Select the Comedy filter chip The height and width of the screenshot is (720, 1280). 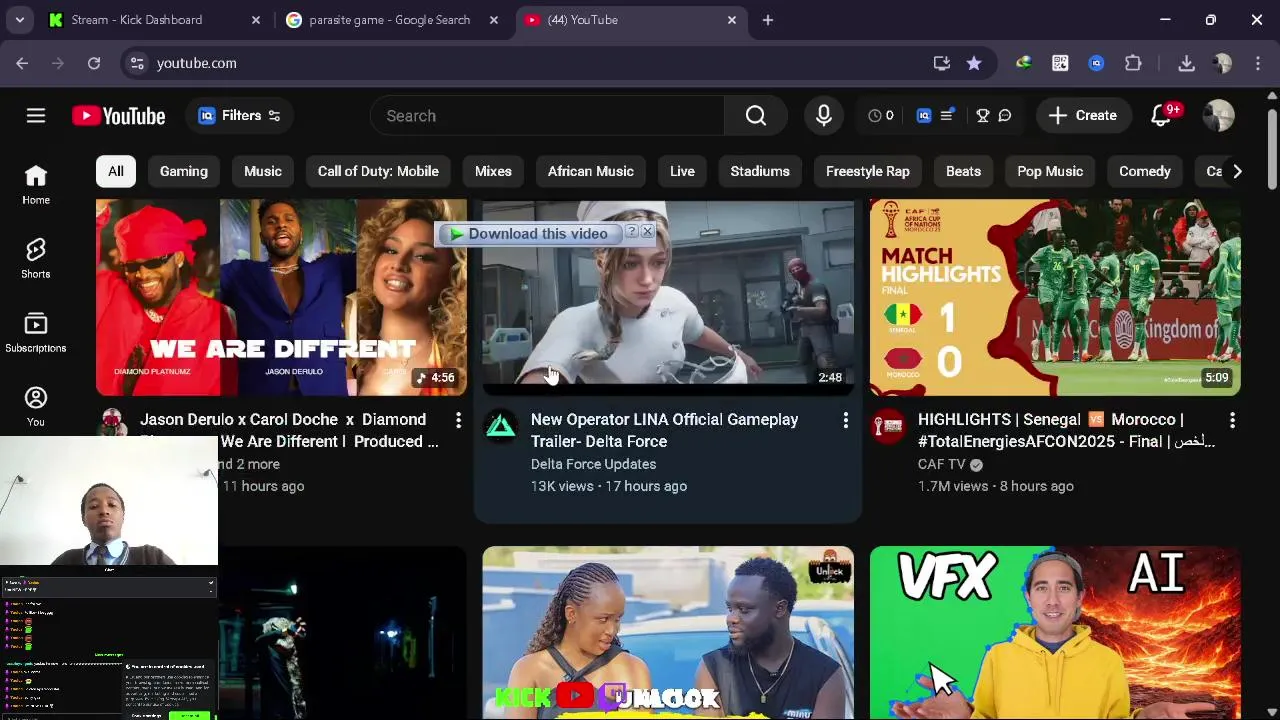click(x=1145, y=171)
